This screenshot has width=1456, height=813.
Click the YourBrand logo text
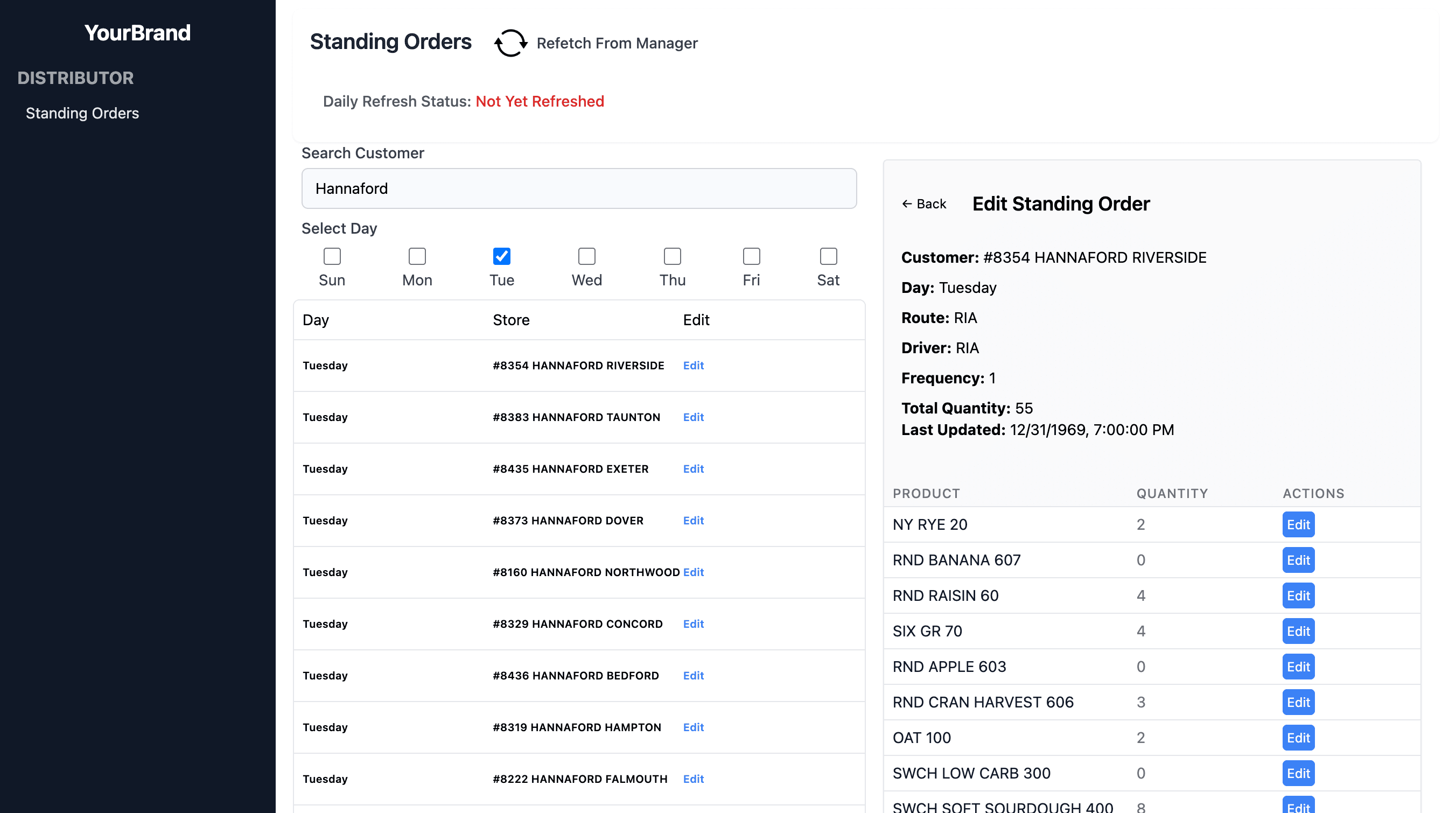(x=137, y=33)
